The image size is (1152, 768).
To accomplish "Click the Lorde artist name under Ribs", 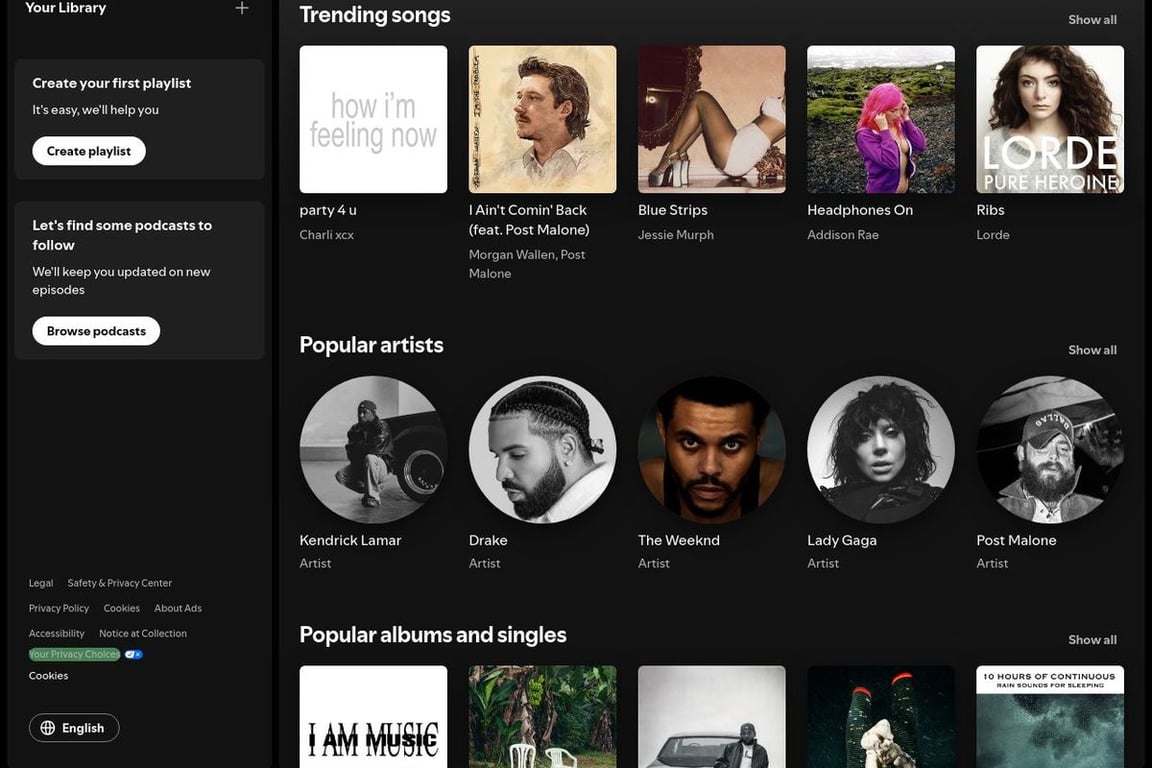I will click(x=993, y=234).
